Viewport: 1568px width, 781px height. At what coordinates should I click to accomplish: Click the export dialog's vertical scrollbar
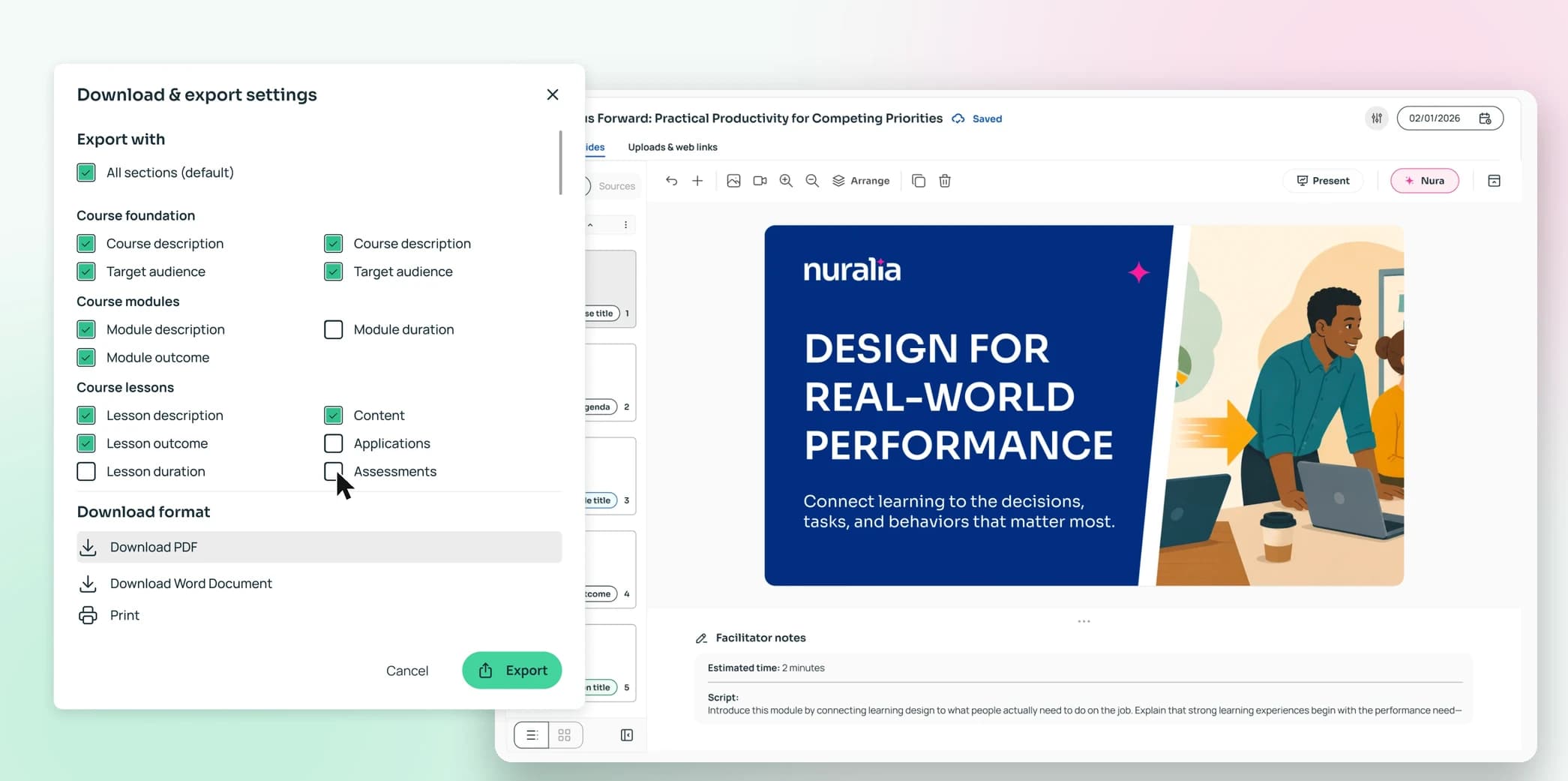pyautogui.click(x=560, y=163)
